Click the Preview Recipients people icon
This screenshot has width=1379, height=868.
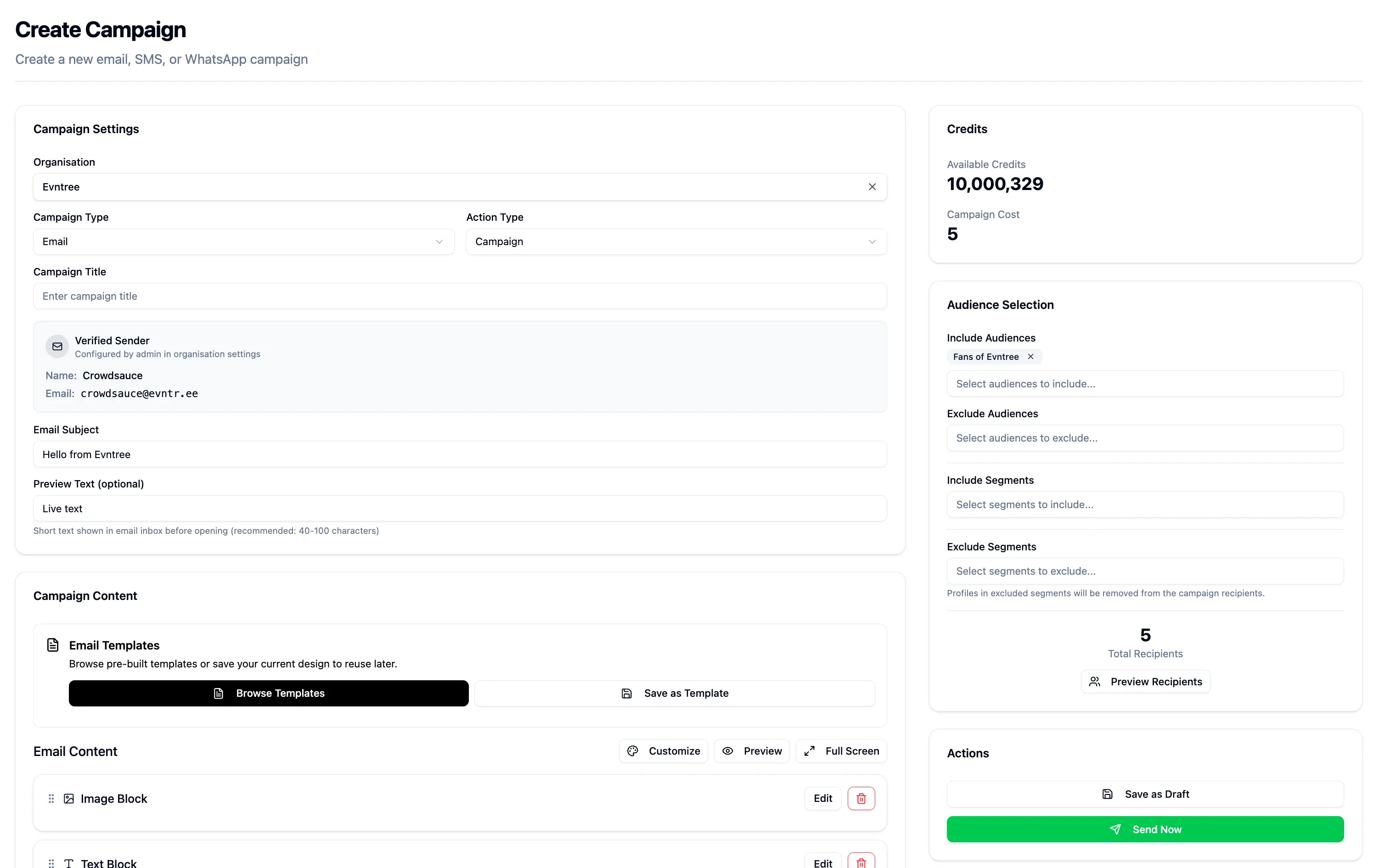coord(1094,681)
